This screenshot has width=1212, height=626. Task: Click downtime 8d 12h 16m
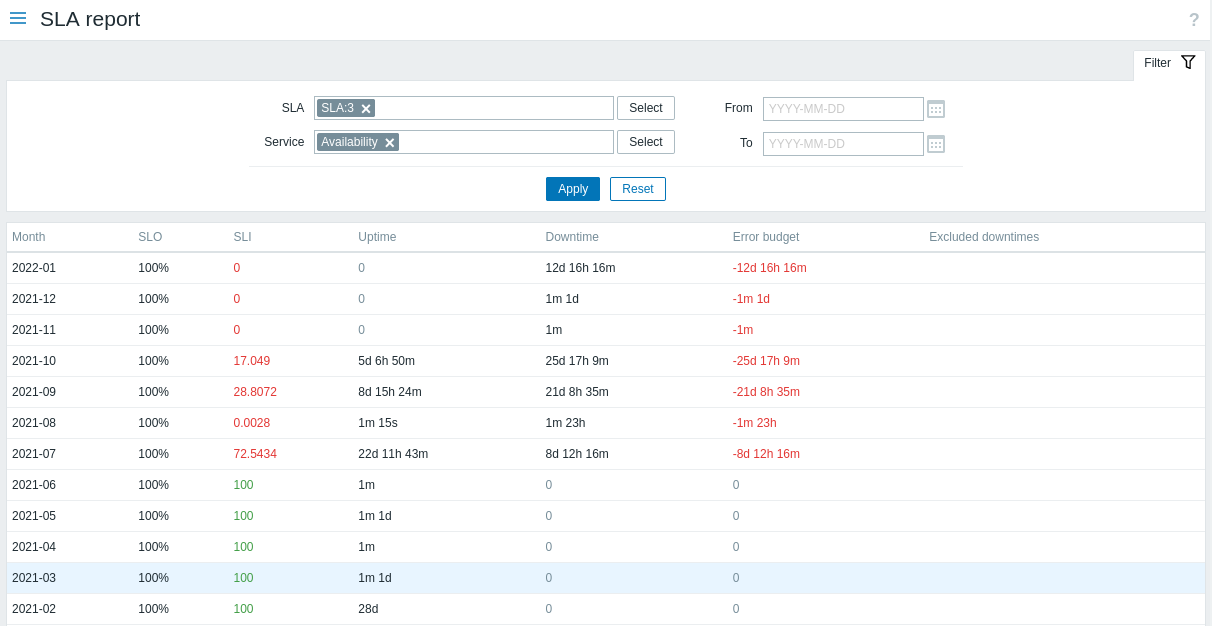(577, 454)
